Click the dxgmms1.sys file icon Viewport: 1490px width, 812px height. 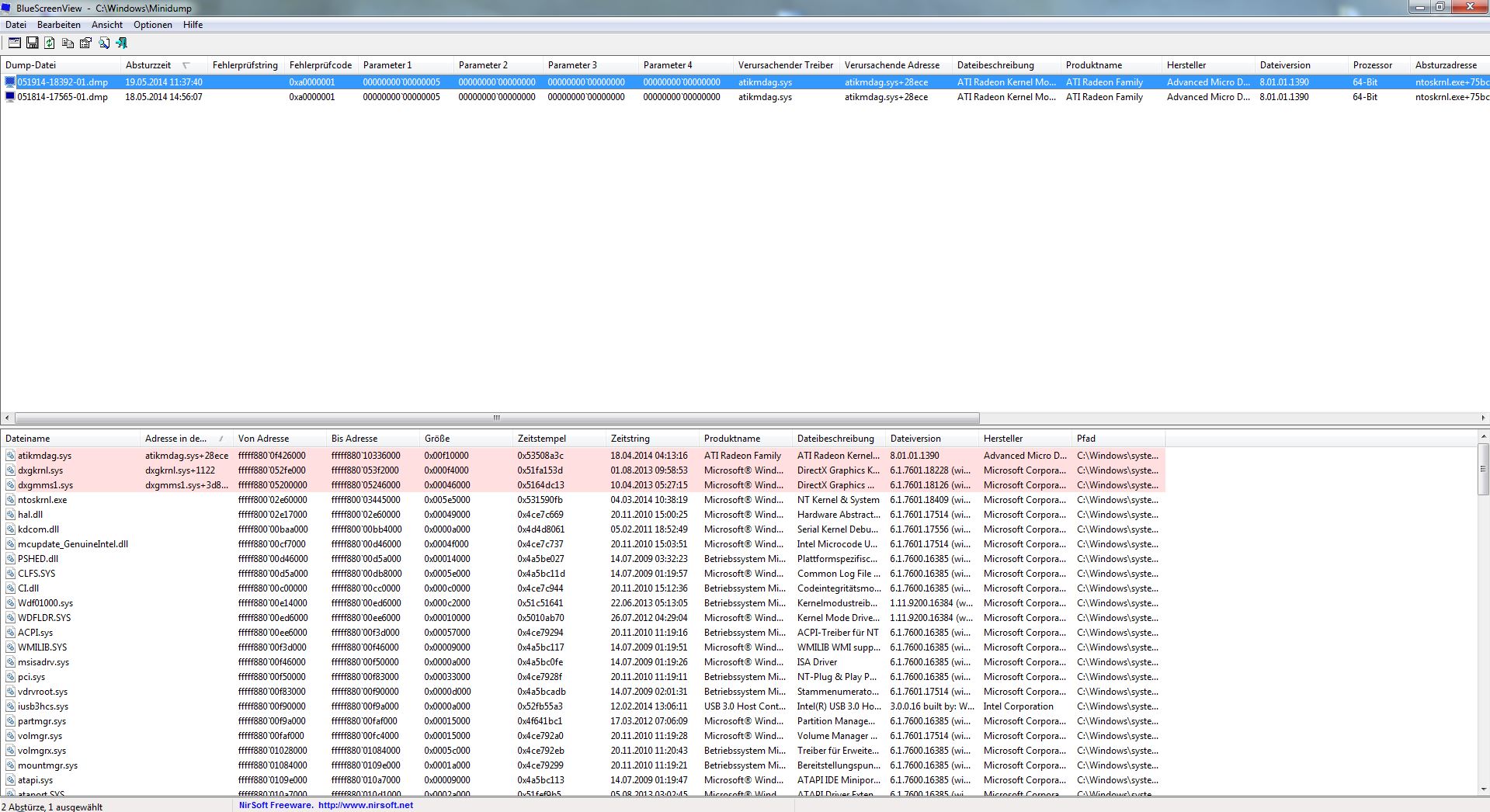pyautogui.click(x=11, y=485)
